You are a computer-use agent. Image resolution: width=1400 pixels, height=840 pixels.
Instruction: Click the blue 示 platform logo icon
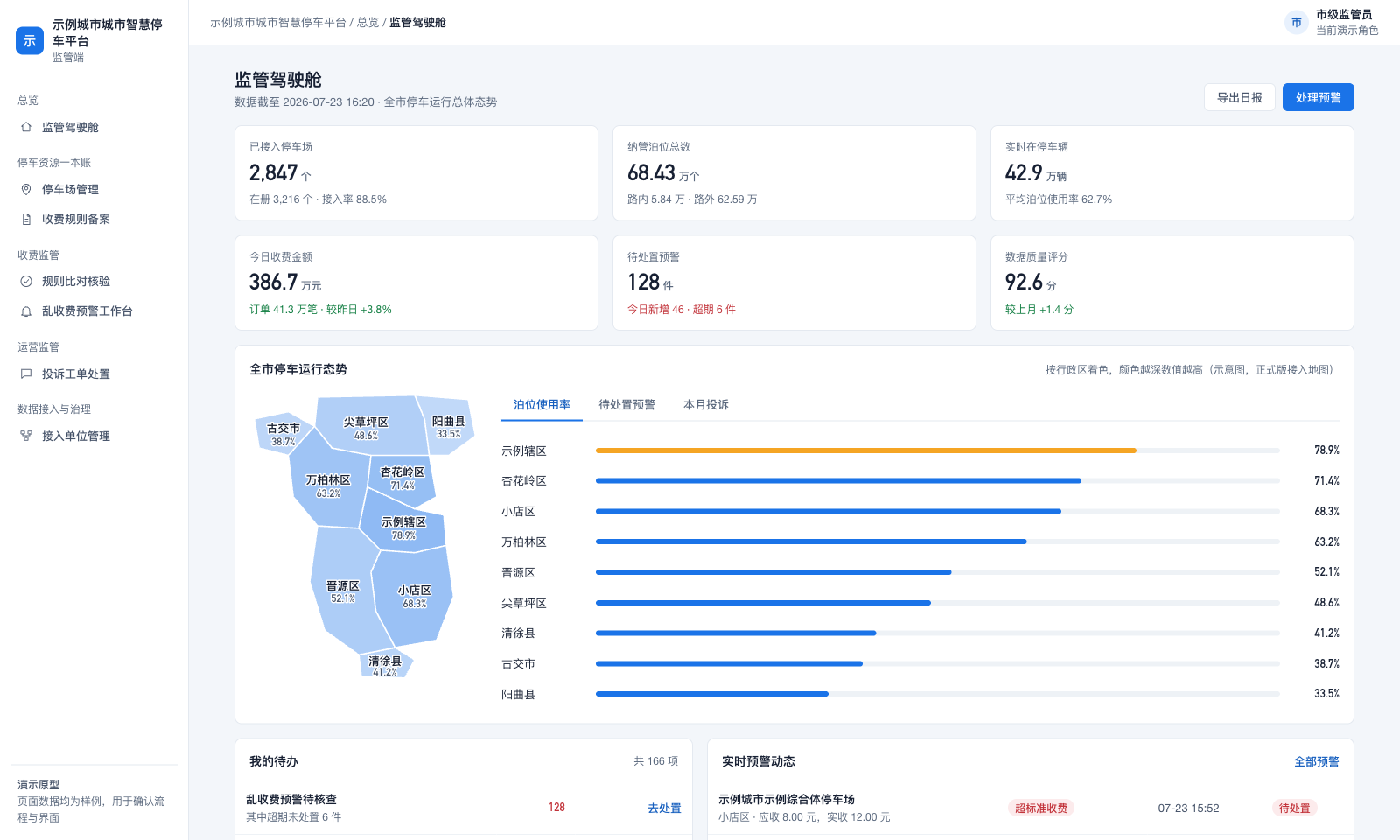tap(30, 40)
